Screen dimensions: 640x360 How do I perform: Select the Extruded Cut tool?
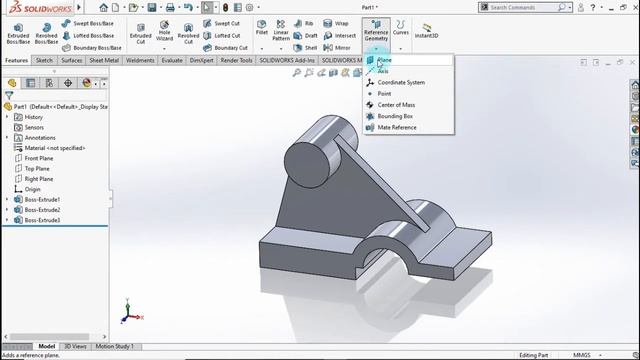pyautogui.click(x=140, y=33)
